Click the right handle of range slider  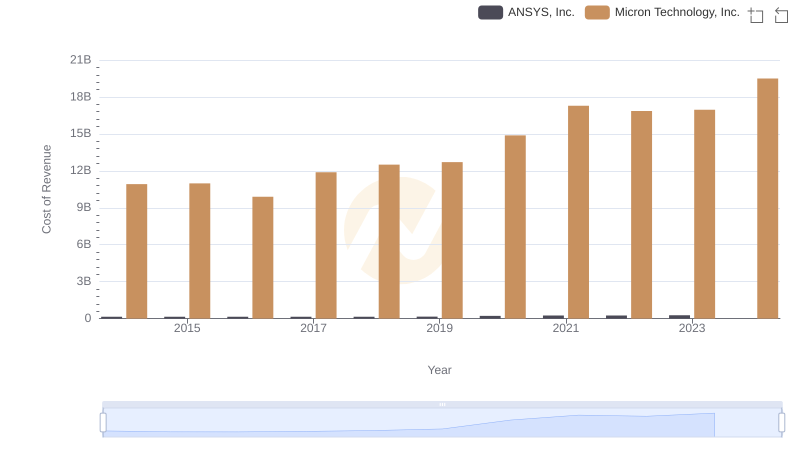click(x=781, y=422)
